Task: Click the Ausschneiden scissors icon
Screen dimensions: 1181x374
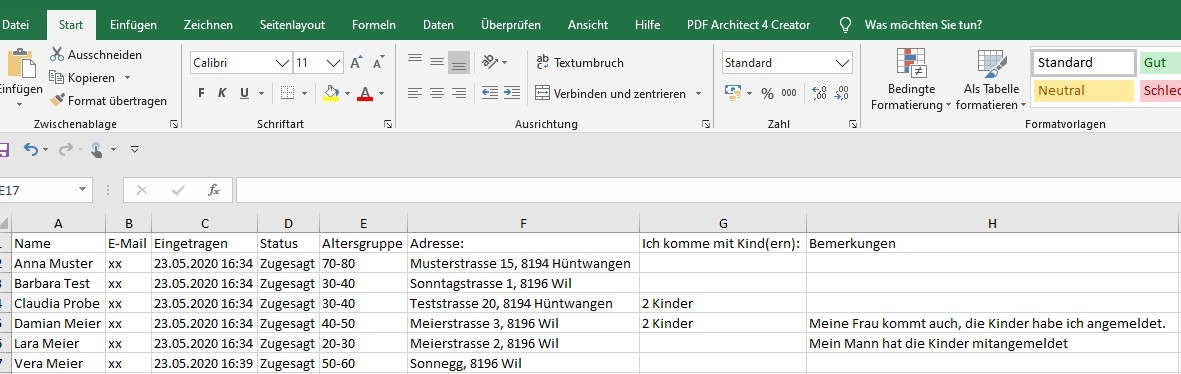Action: tap(57, 54)
